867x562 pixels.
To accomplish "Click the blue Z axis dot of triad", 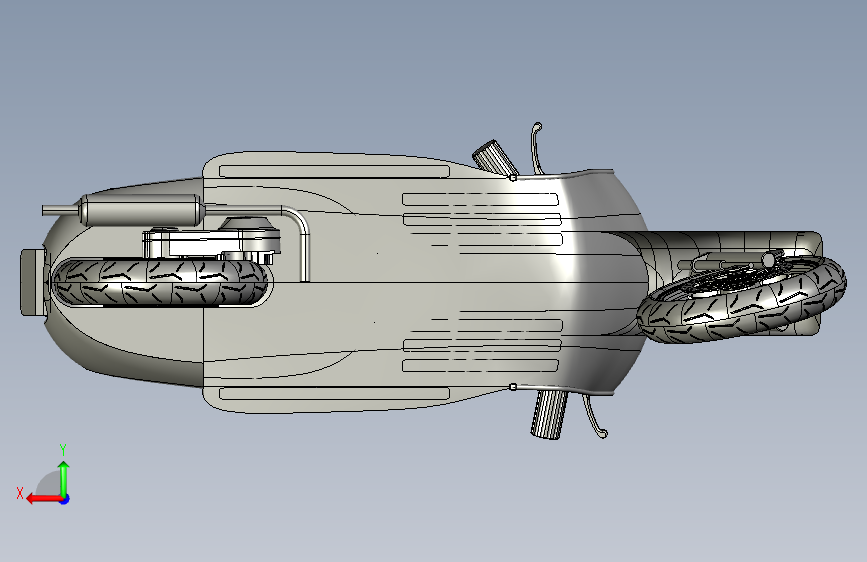I will click(x=65, y=499).
